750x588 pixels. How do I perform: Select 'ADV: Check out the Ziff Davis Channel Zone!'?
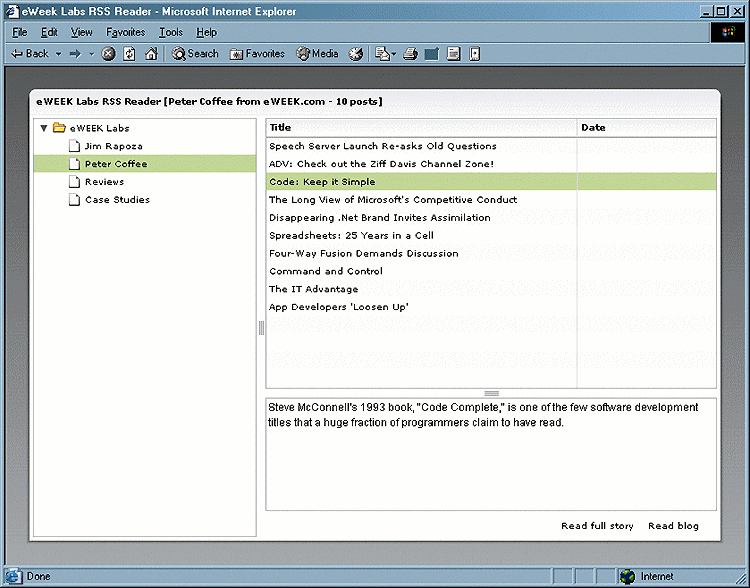point(491,164)
